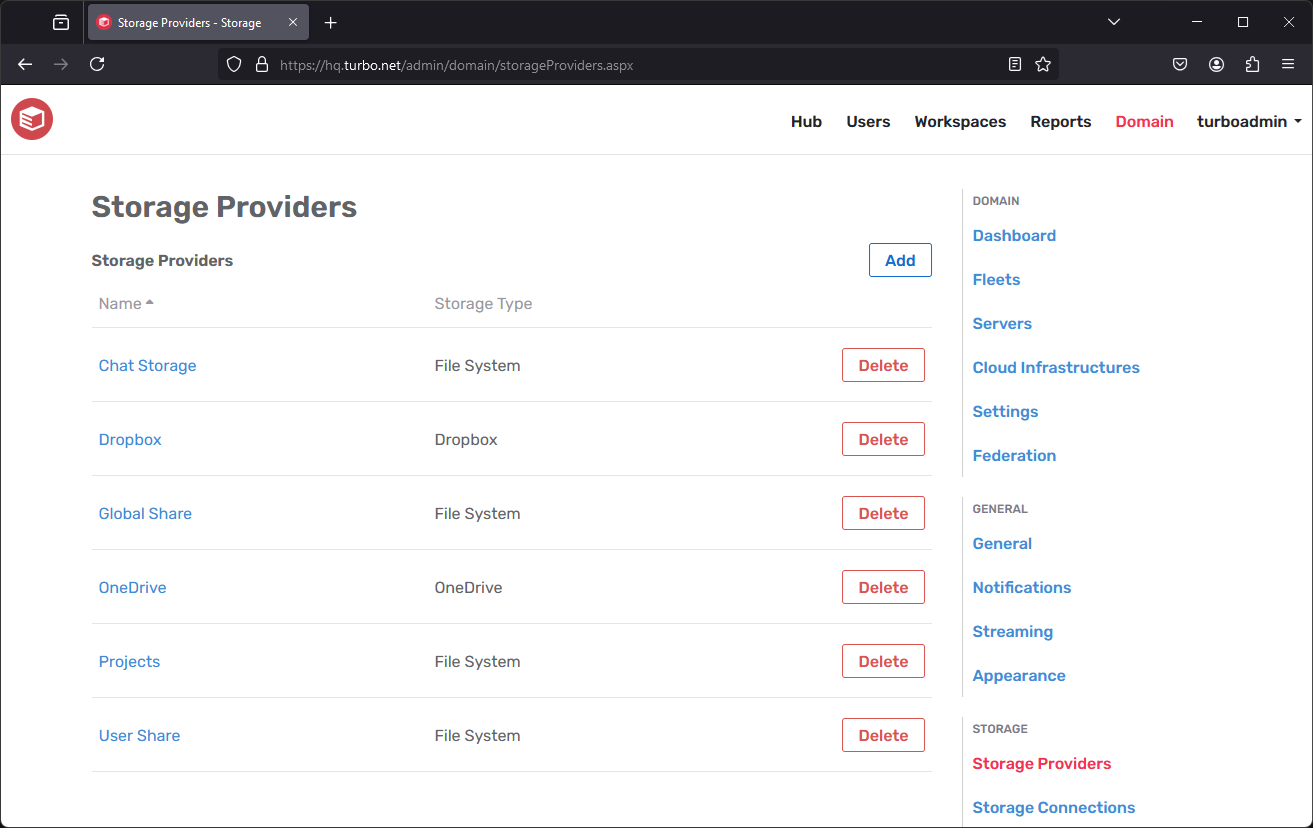Open the browser extensions puzzle icon
1313x828 pixels.
coord(1252,64)
